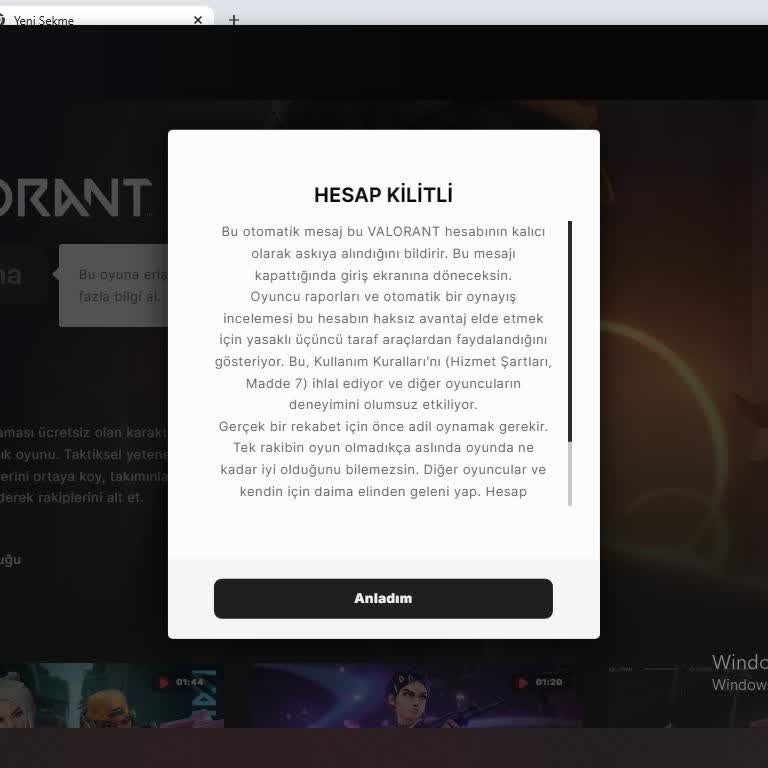Click the HESAP KİLİTLİ heading

pos(383,195)
